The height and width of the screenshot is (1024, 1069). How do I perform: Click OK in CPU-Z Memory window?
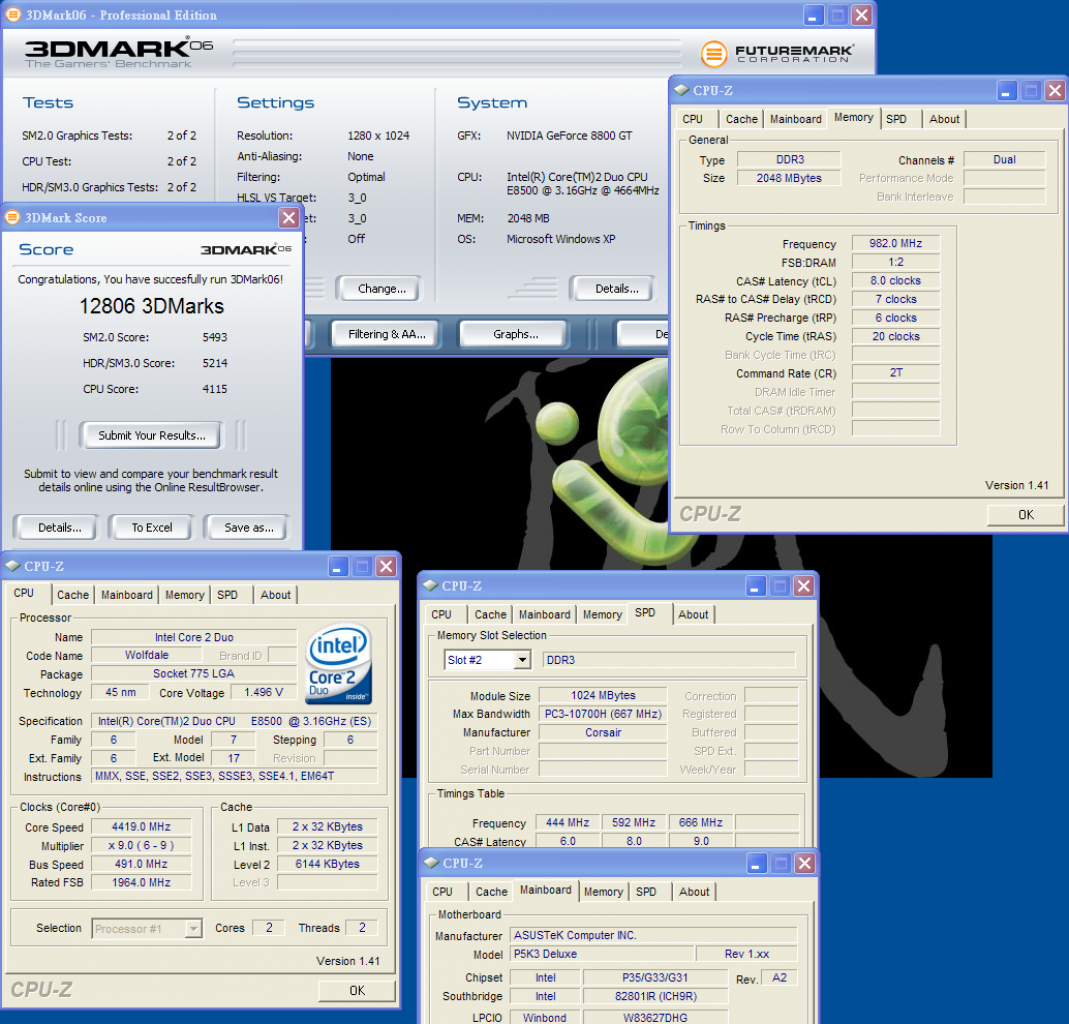click(1025, 515)
